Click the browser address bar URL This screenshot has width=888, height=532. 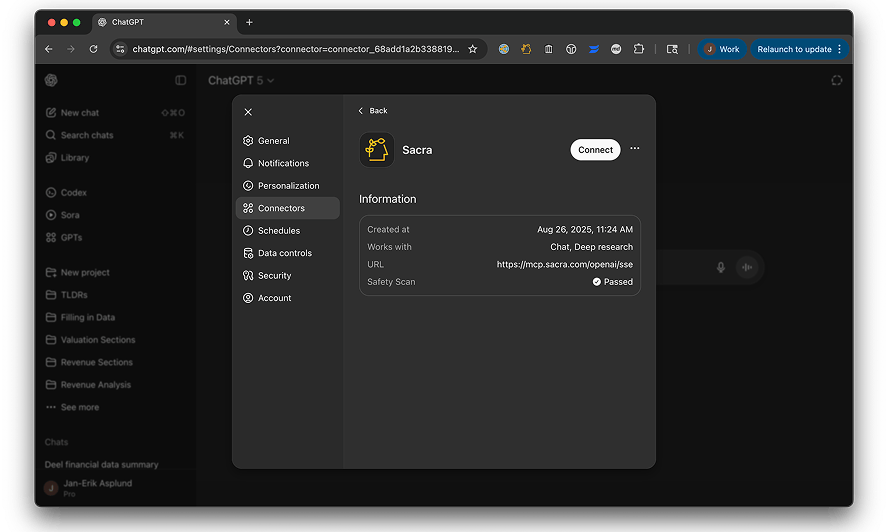click(296, 49)
